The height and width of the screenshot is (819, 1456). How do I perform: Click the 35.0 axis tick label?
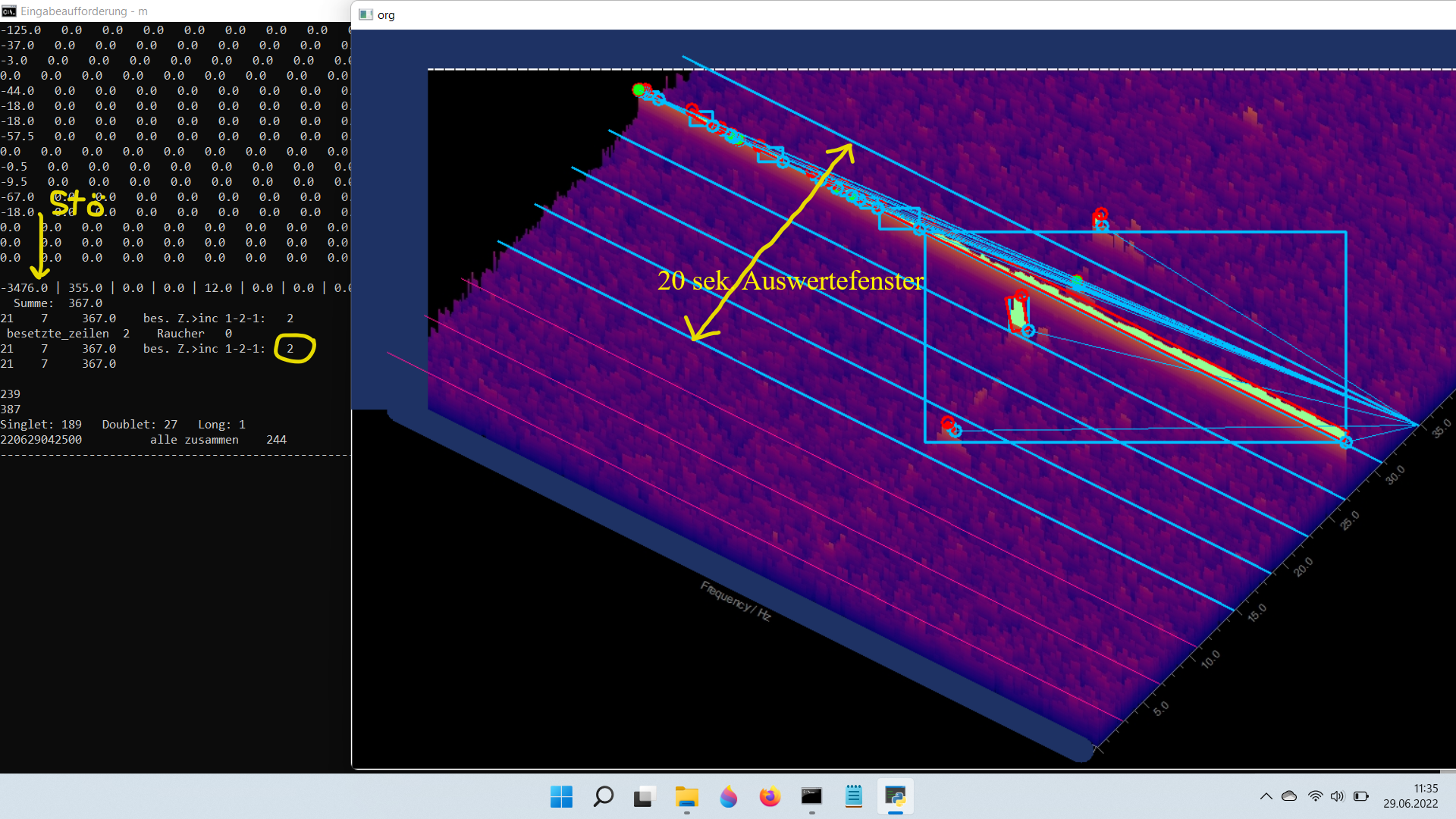point(1442,428)
